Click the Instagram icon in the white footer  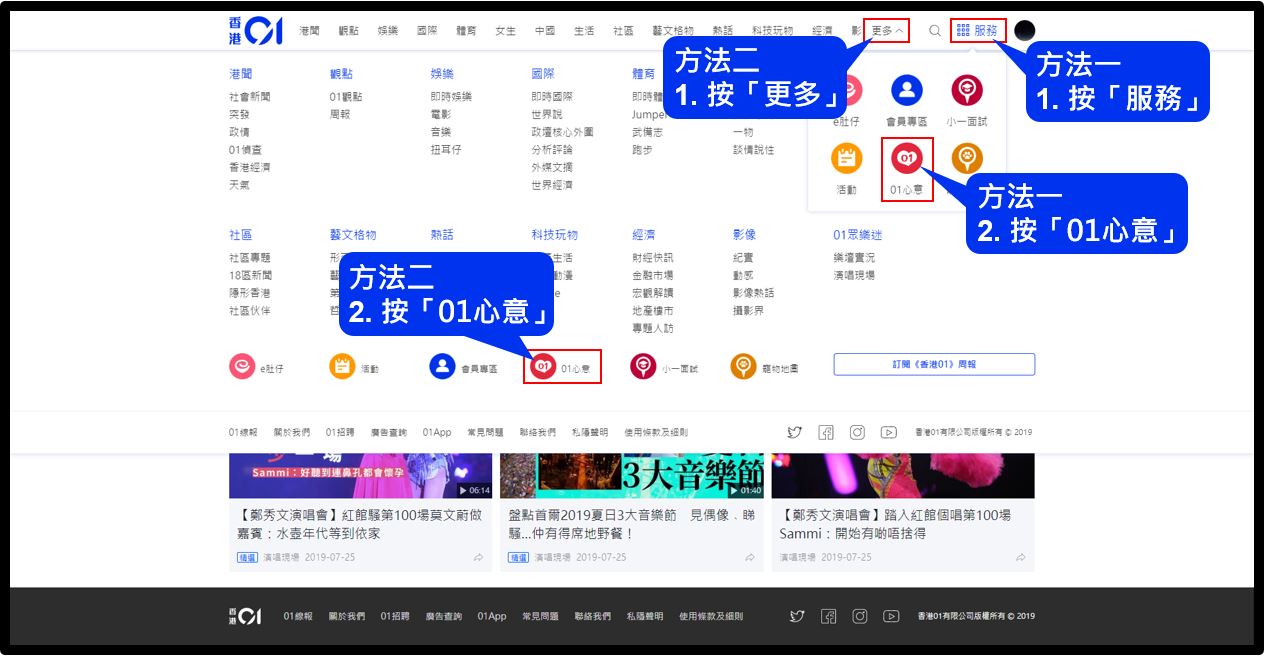coord(857,432)
